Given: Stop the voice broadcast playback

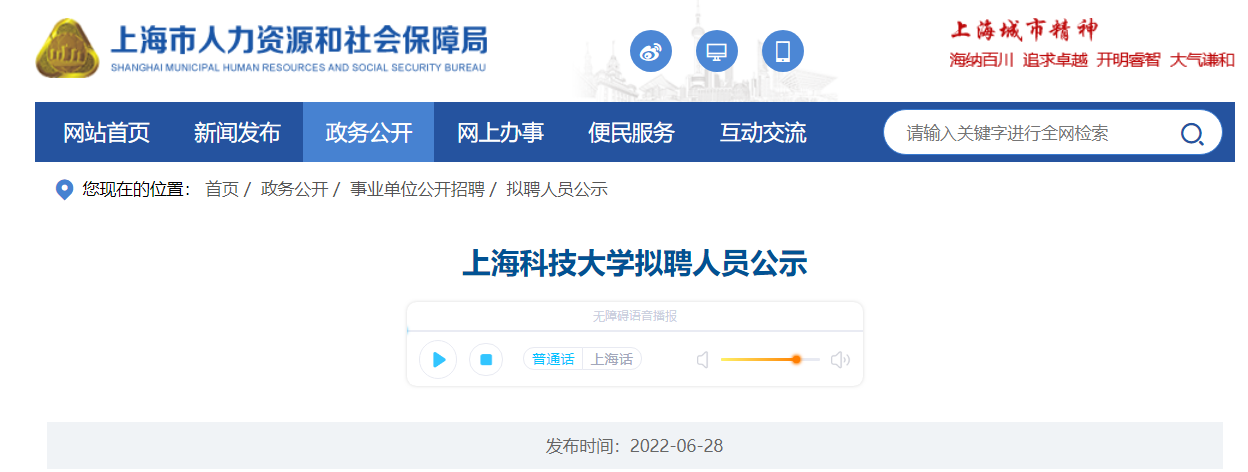Looking at the screenshot, I should click(486, 360).
